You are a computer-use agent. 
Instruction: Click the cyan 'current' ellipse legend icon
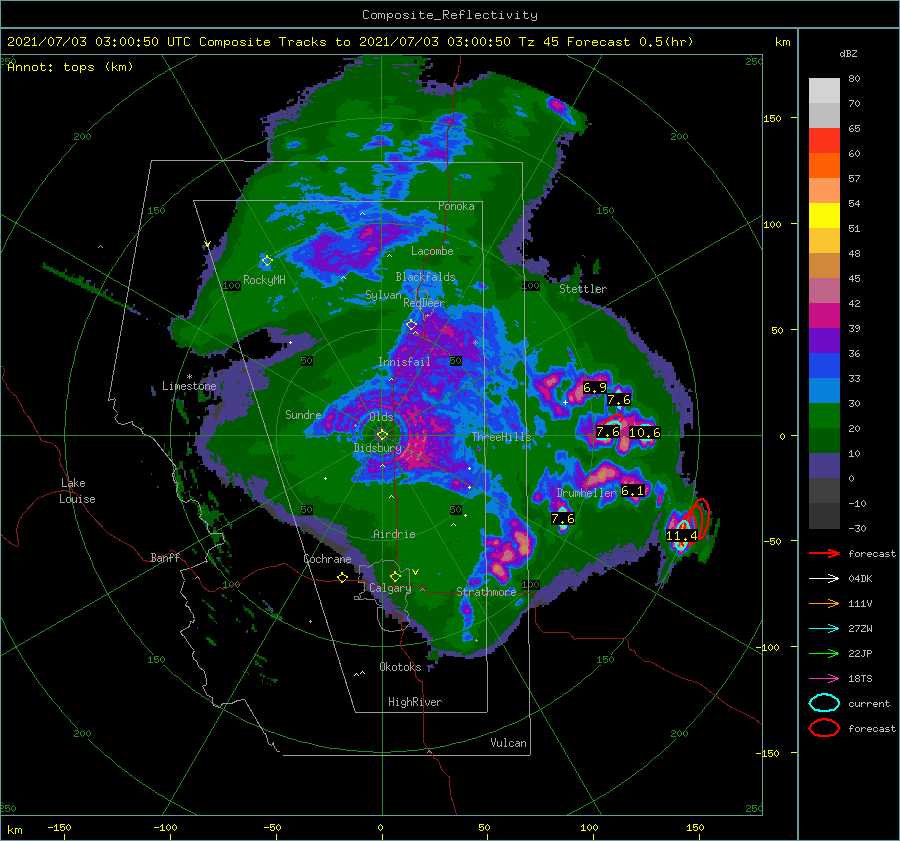click(824, 703)
